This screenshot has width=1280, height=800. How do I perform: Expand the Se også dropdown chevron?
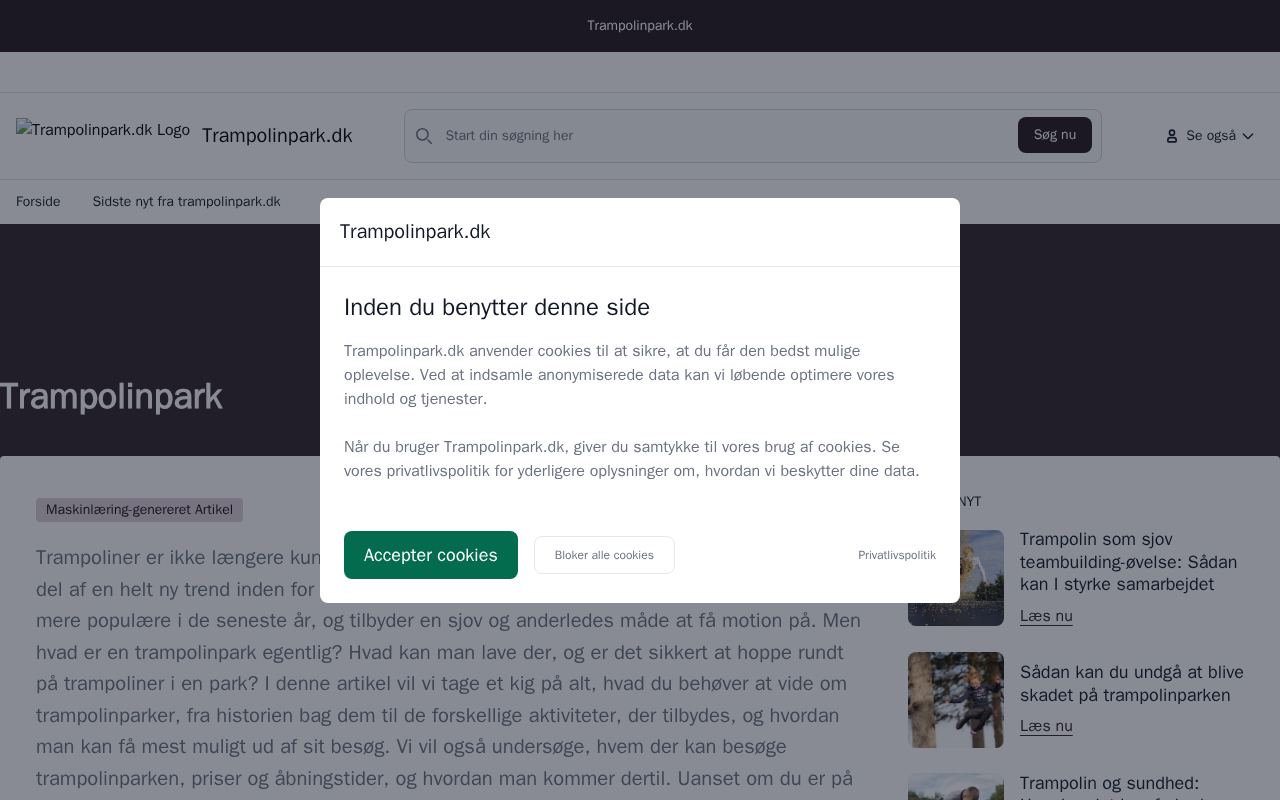[1248, 136]
